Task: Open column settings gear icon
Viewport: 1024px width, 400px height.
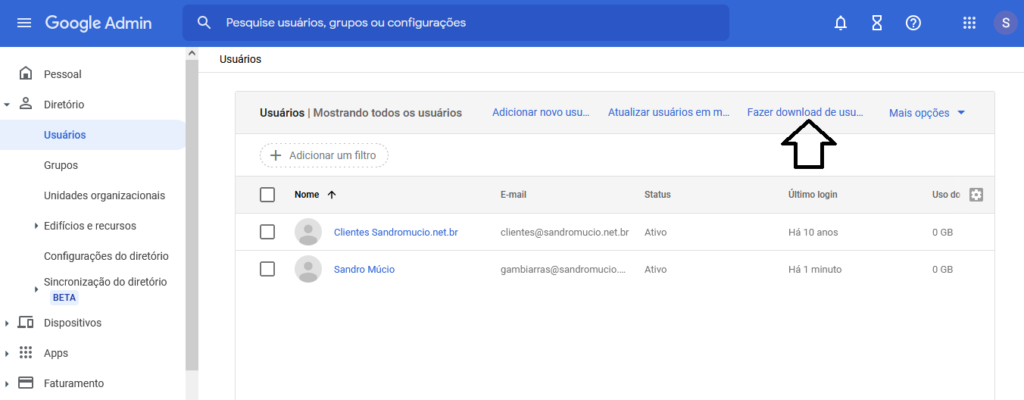Action: (977, 195)
